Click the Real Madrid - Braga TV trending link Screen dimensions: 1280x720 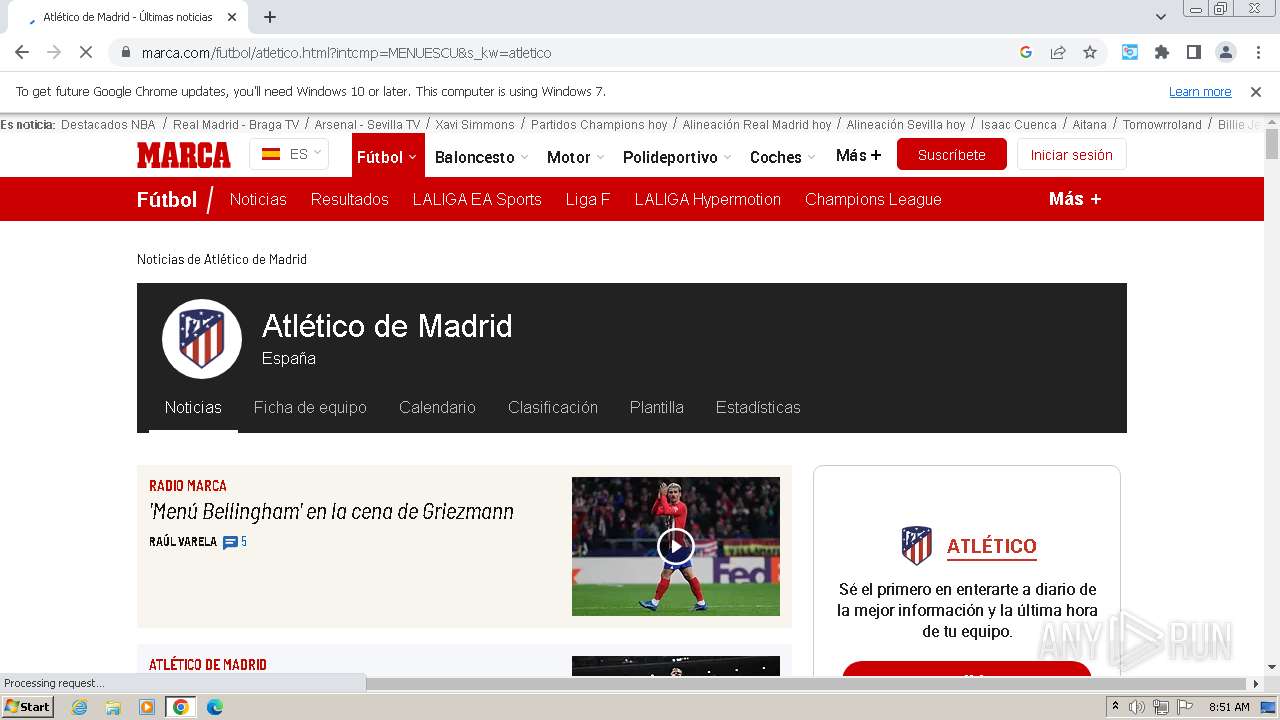pos(236,125)
